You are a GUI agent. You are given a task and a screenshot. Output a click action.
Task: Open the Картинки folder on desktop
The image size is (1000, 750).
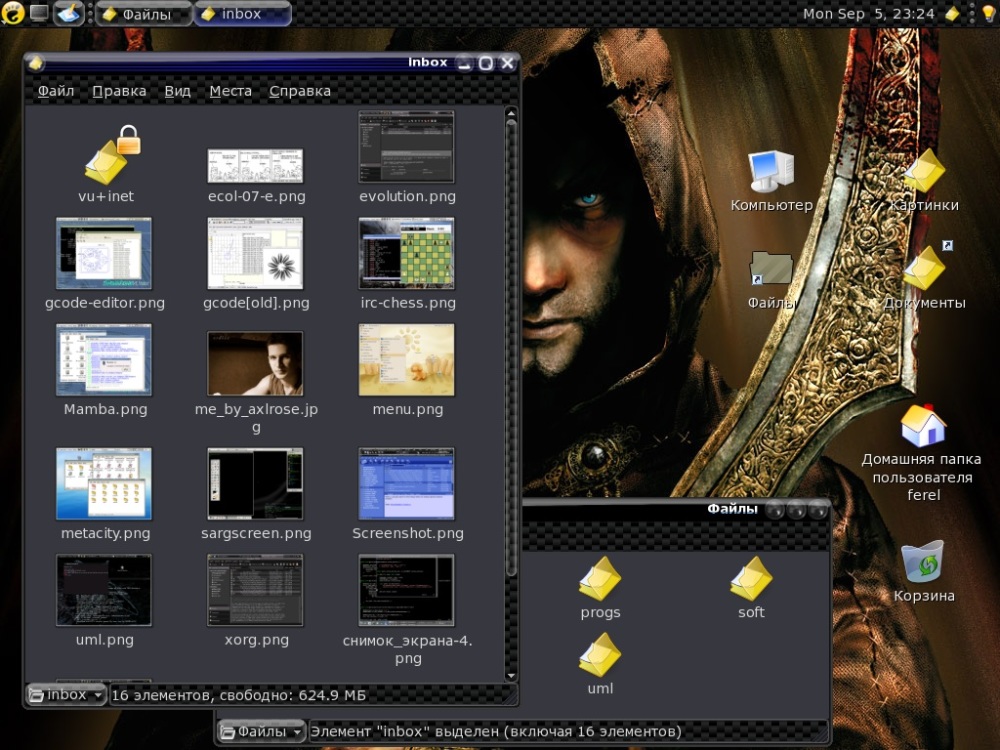923,171
